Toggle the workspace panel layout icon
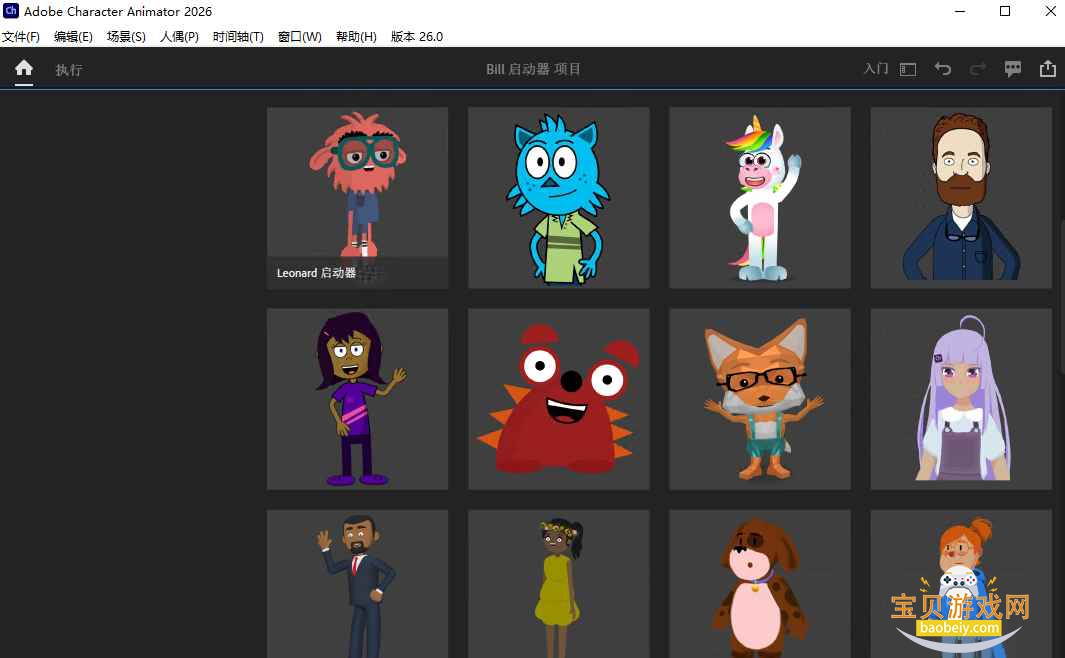Image resolution: width=1065 pixels, height=658 pixels. click(908, 69)
